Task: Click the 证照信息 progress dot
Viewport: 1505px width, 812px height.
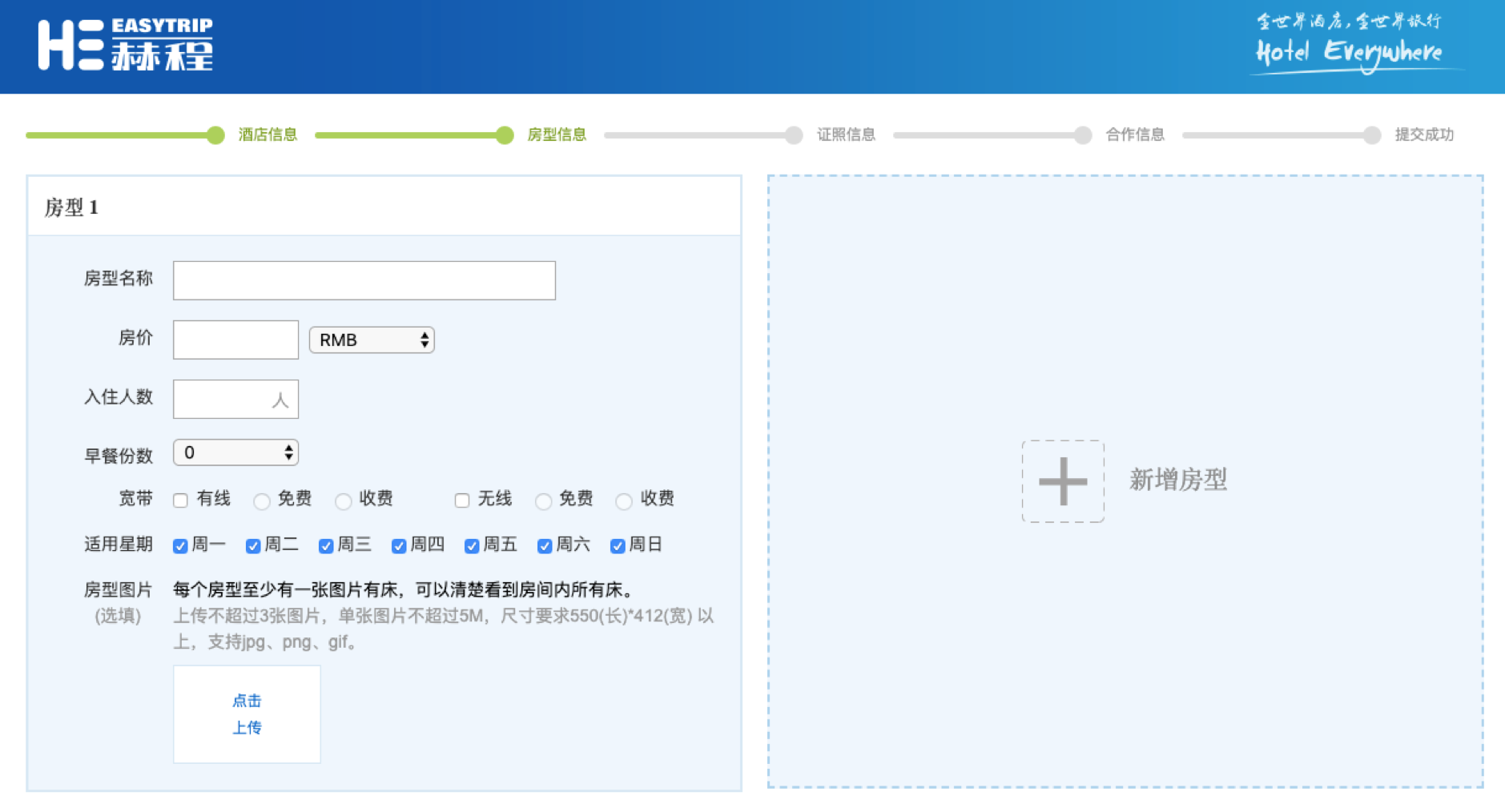Action: pyautogui.click(x=794, y=135)
